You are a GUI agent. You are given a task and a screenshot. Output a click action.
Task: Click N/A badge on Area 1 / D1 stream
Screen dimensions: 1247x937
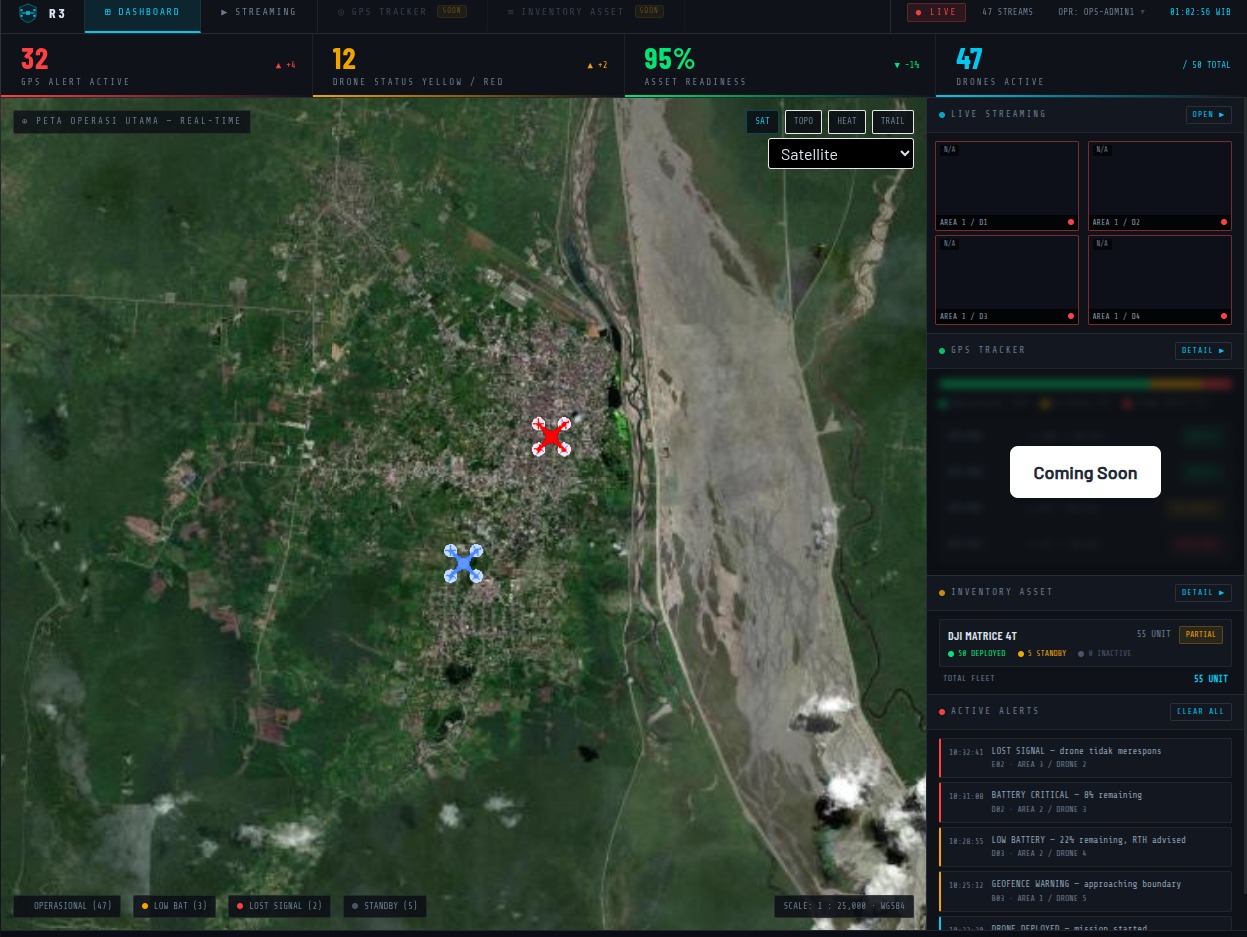[x=949, y=150]
